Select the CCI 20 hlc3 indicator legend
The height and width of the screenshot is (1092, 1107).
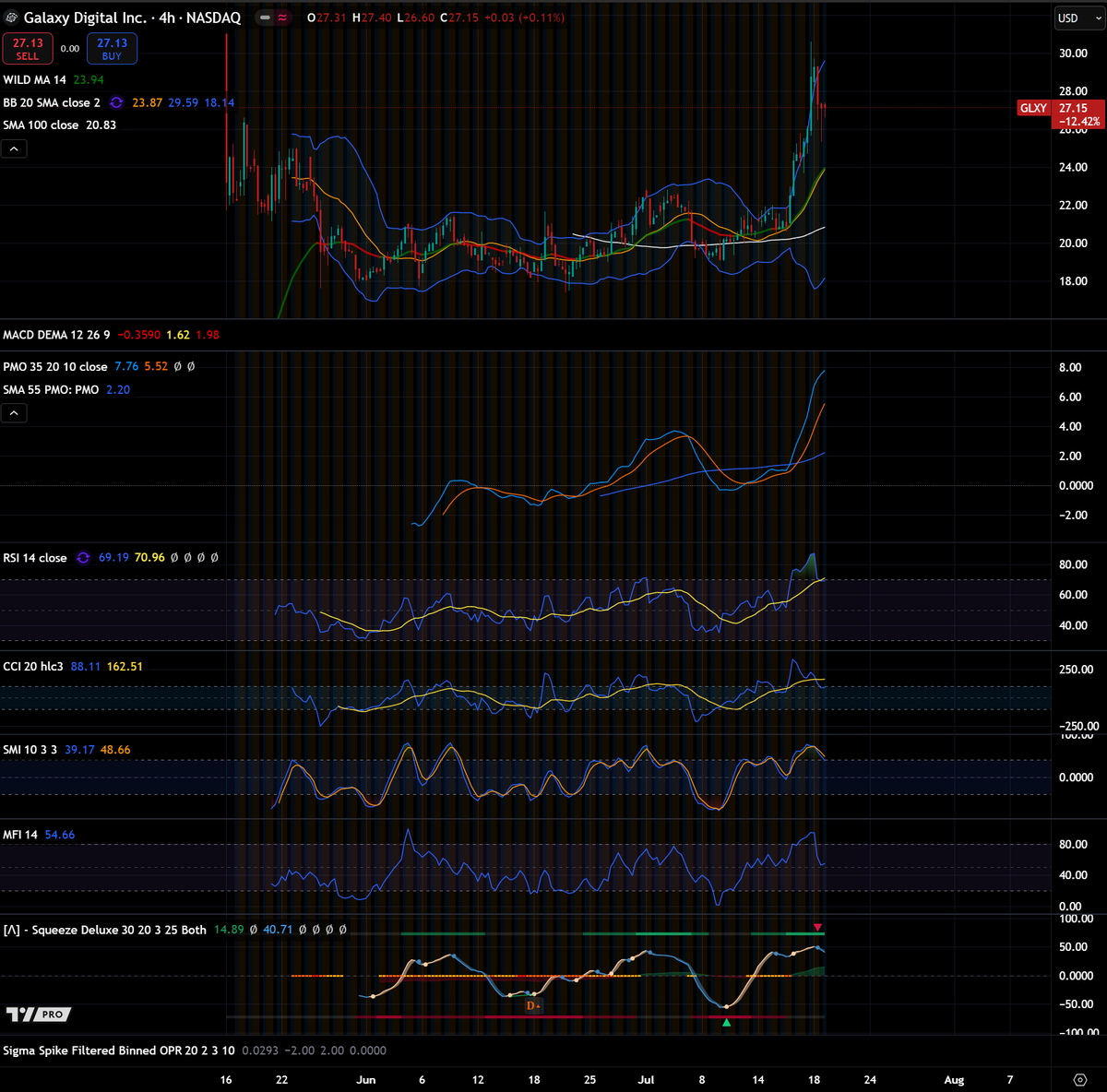click(x=33, y=666)
